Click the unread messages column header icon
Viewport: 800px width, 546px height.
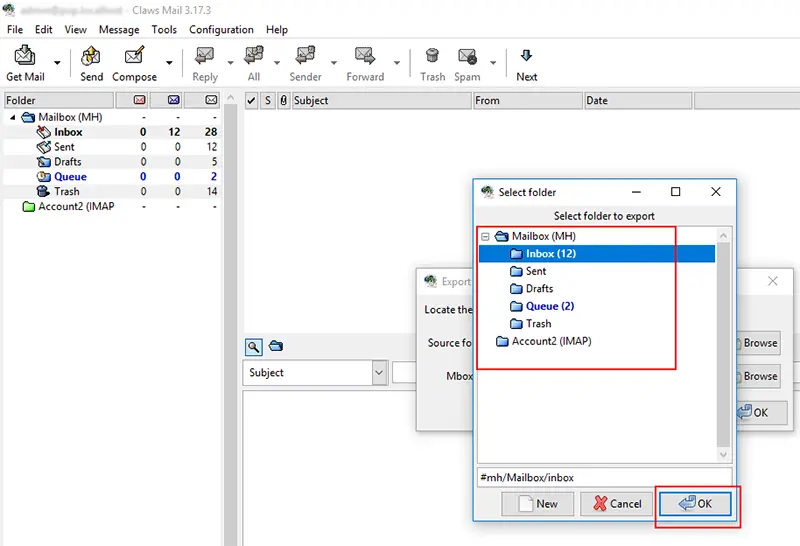tap(173, 100)
